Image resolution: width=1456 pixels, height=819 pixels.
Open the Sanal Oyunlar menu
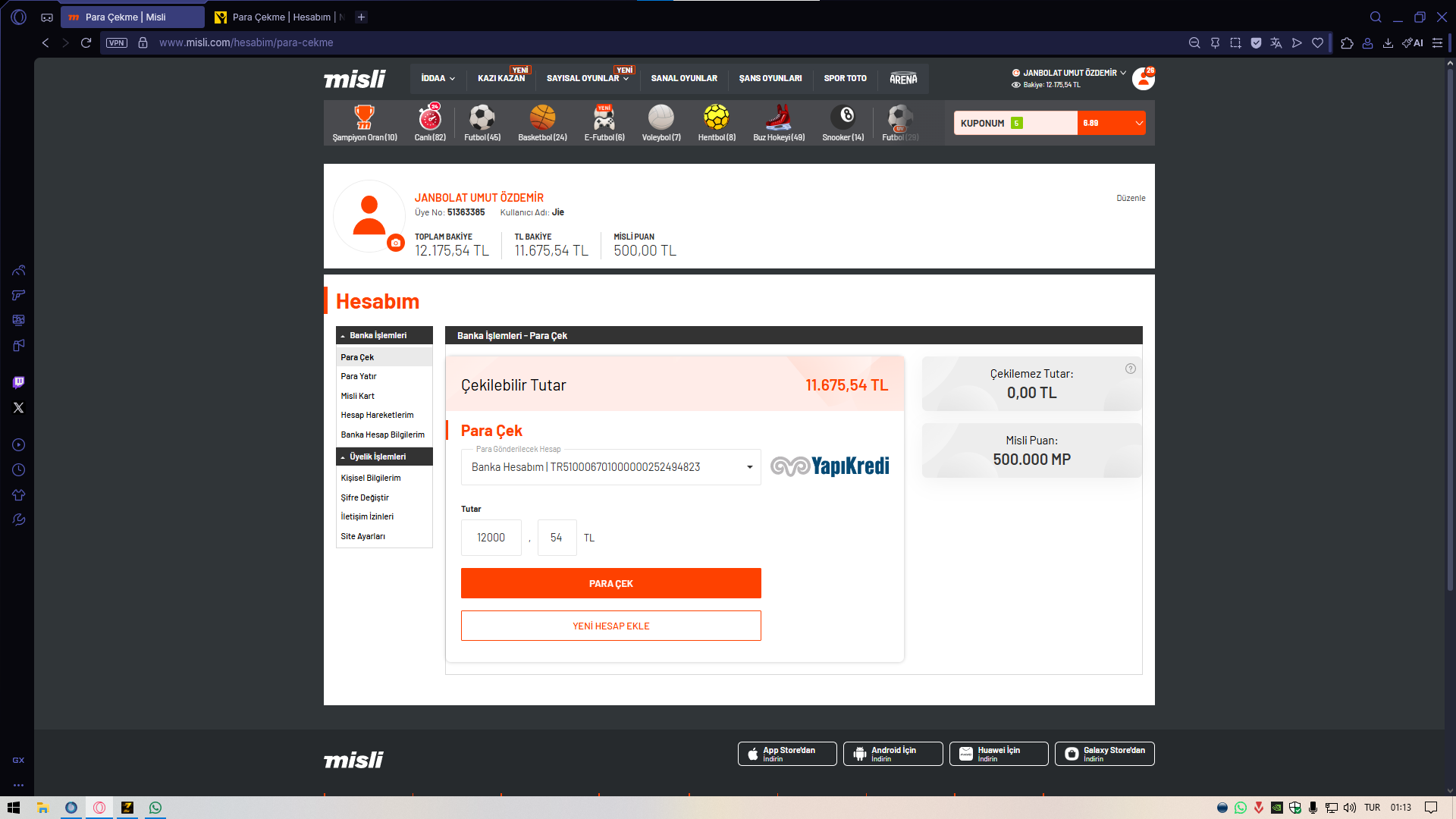point(684,78)
